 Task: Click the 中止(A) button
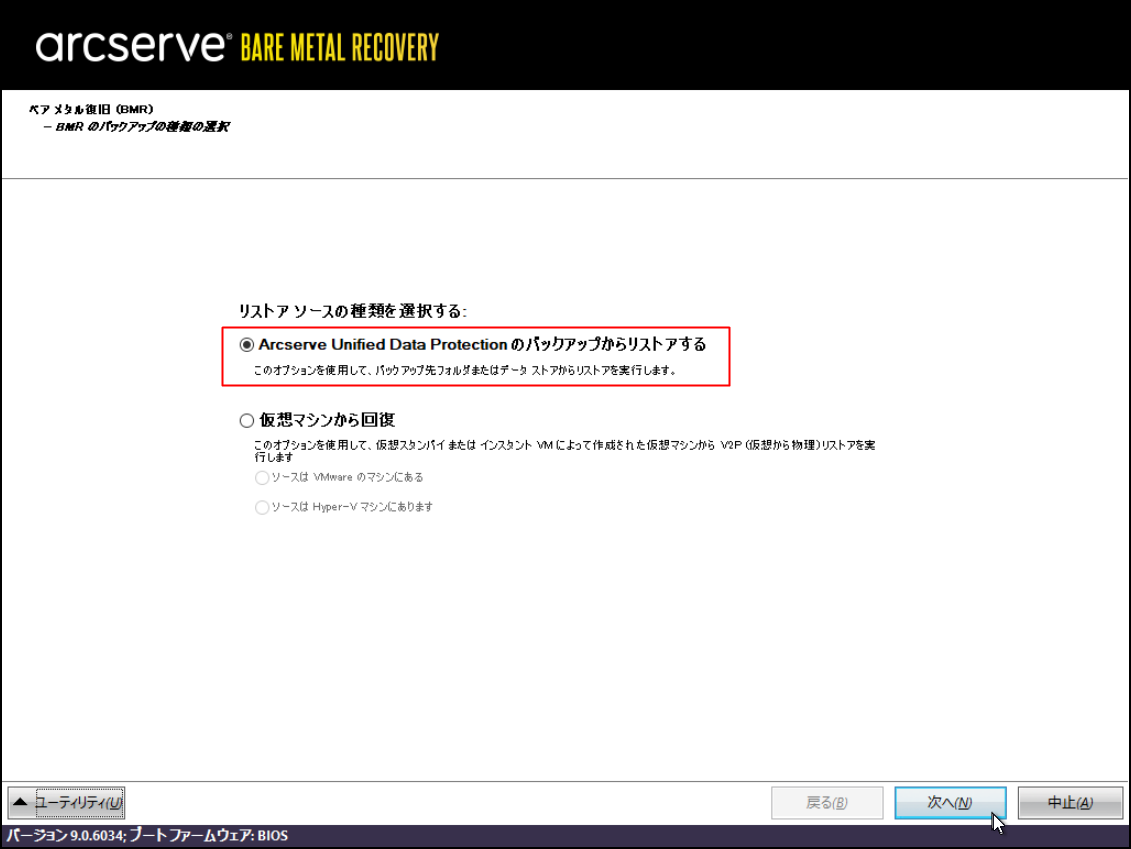[1070, 803]
